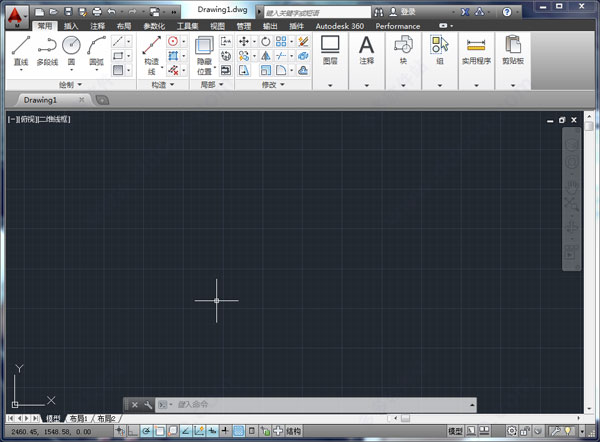
Task: Expand the 绘制 draw panel
Action: tap(71, 85)
